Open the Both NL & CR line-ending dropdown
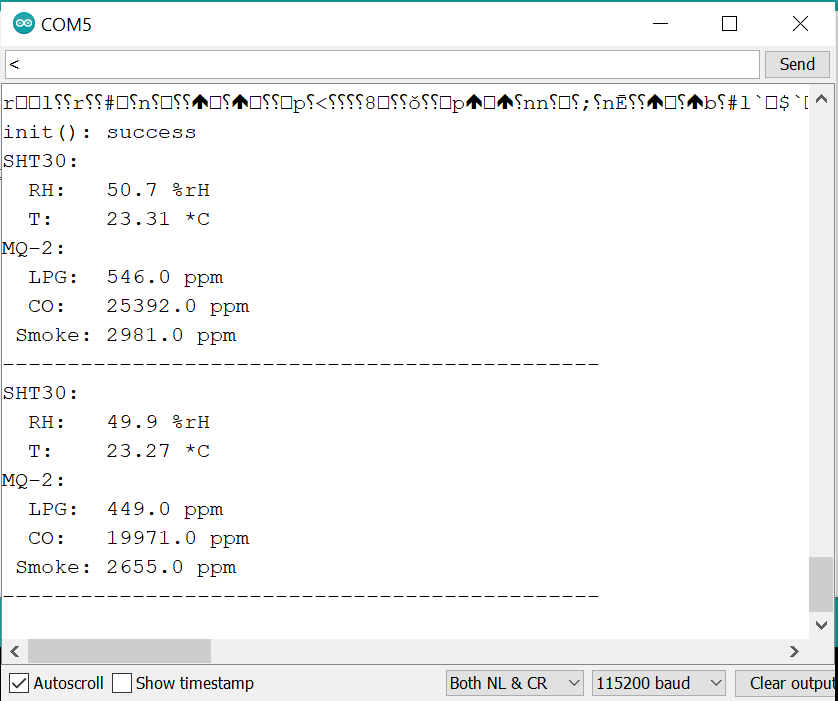 point(514,684)
